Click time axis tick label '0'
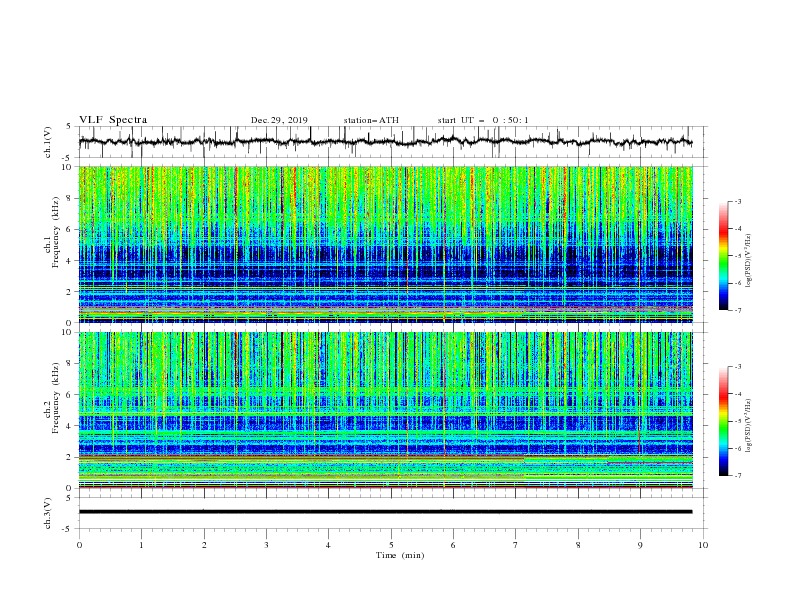 [79, 545]
